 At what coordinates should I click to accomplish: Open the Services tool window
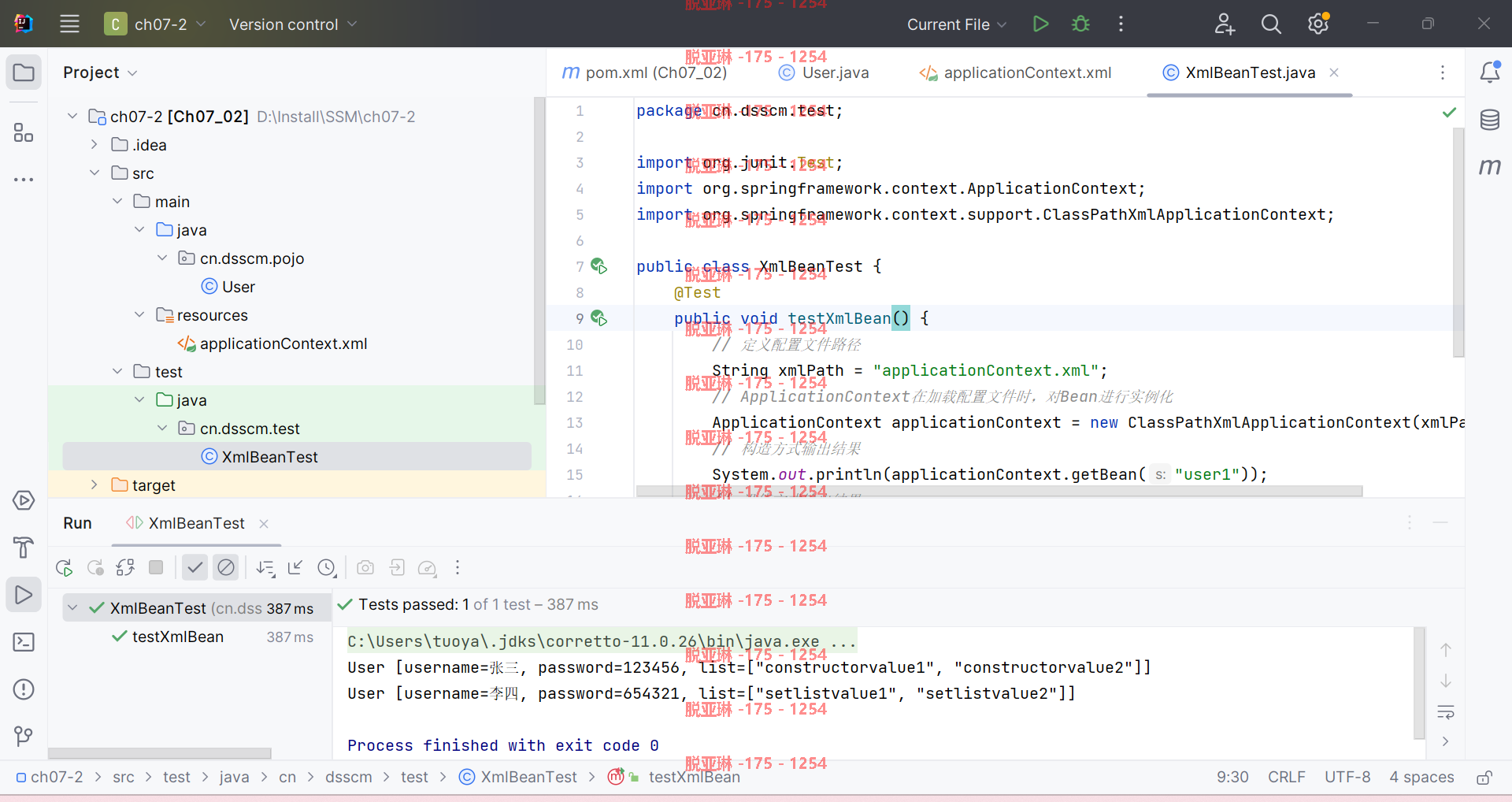pos(24,500)
